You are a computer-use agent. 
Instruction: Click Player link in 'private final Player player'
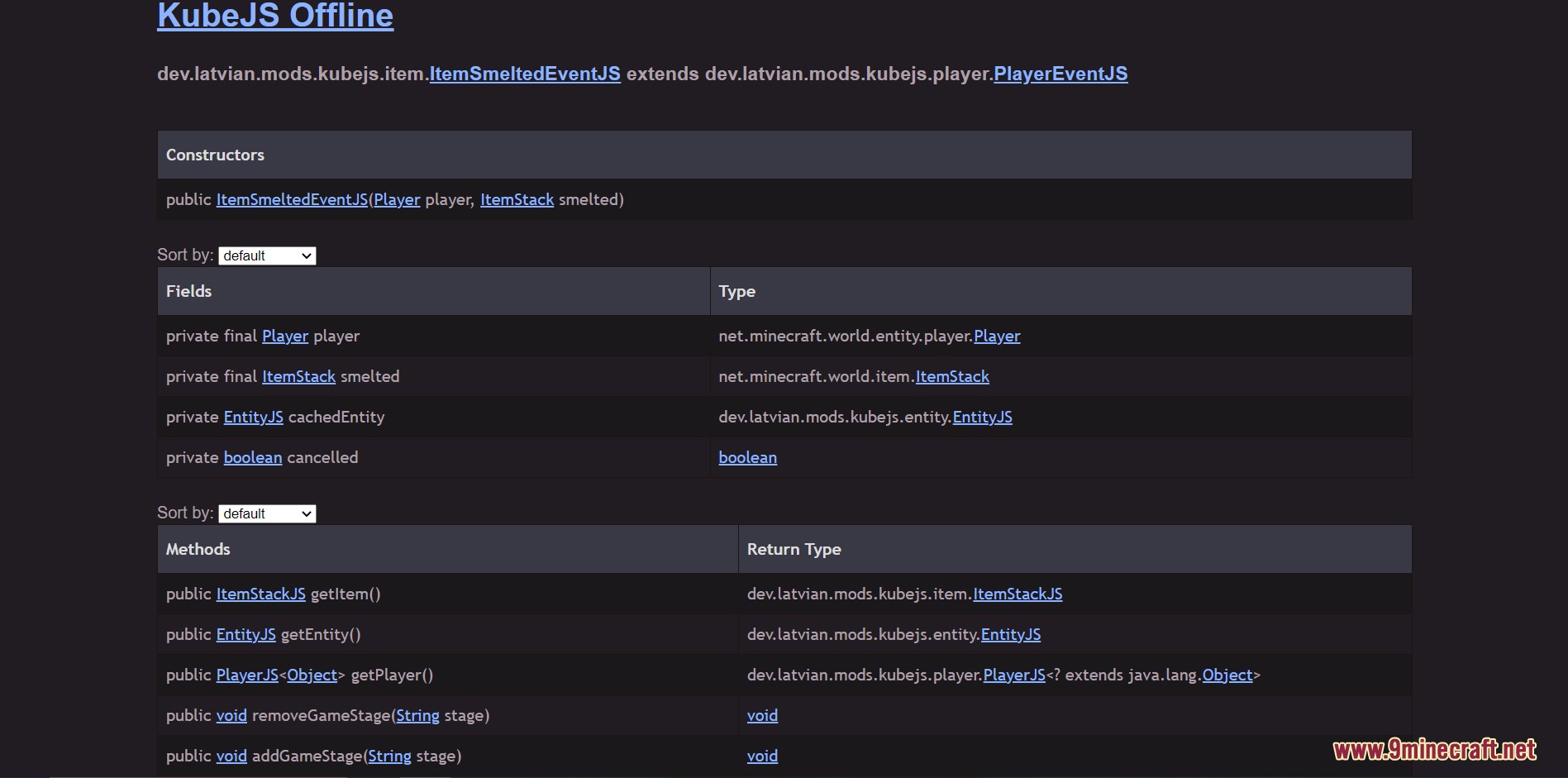point(285,336)
